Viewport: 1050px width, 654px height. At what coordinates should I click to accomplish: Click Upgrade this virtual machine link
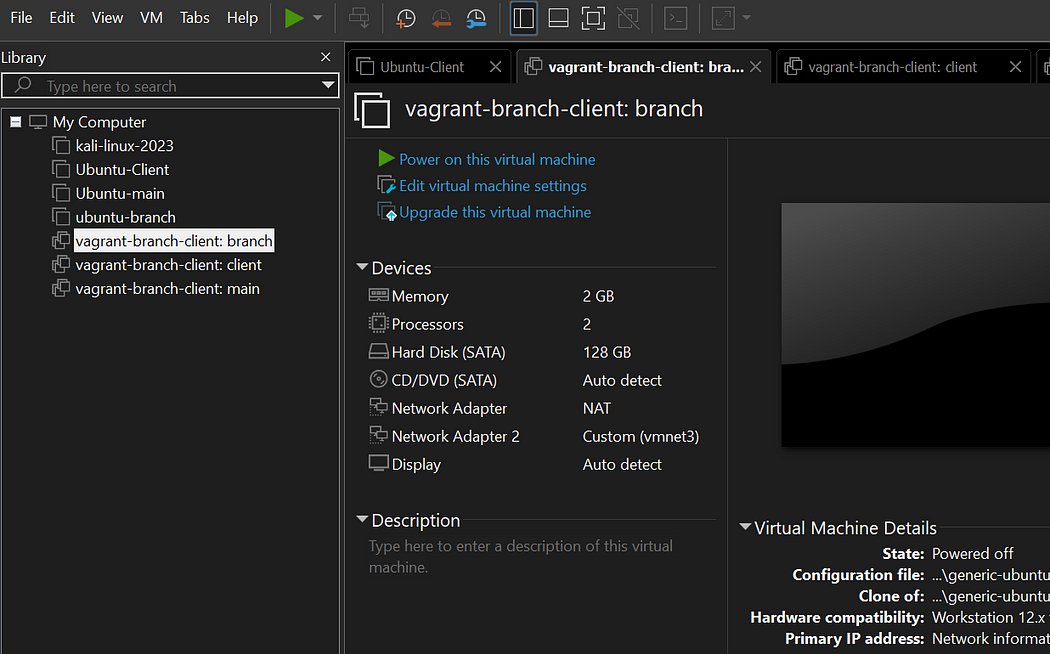tap(495, 212)
